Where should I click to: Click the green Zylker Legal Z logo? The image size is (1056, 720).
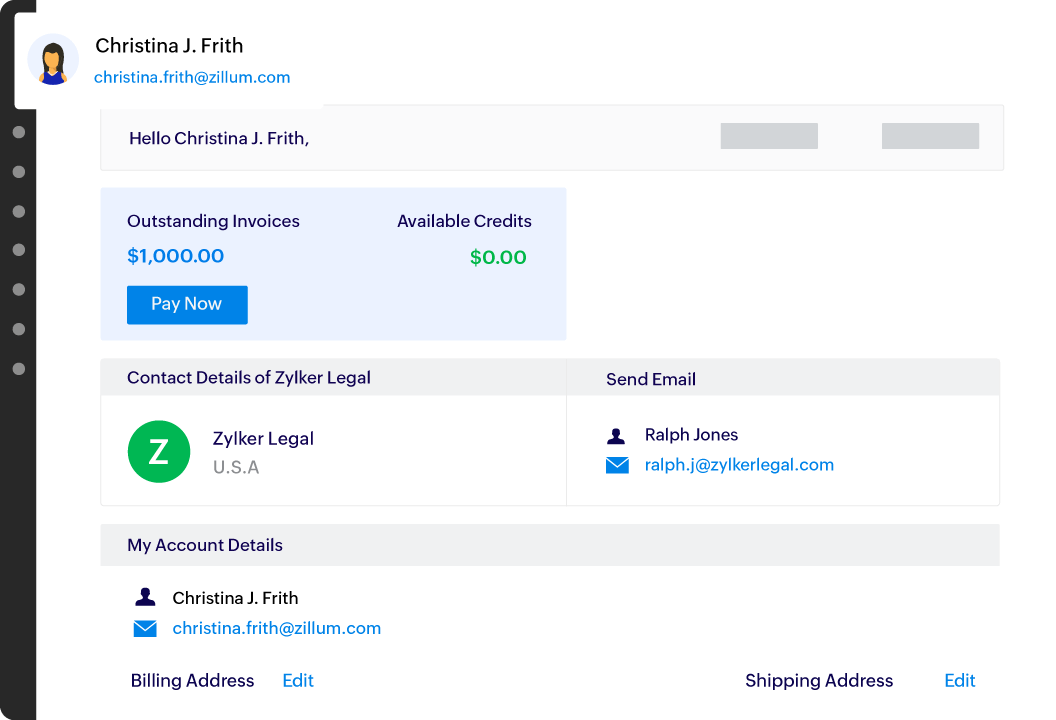point(159,452)
